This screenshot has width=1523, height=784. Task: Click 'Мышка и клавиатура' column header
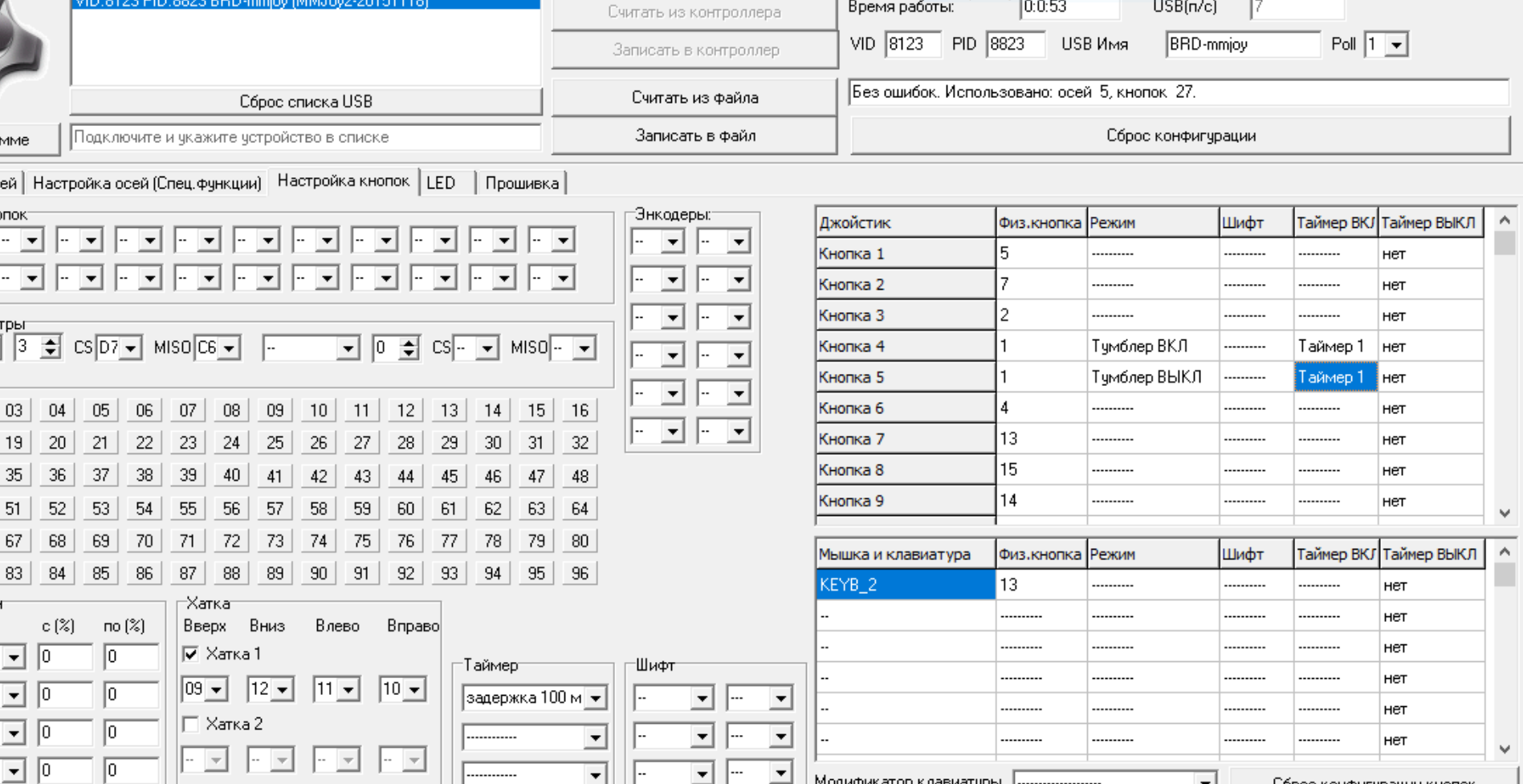point(905,554)
